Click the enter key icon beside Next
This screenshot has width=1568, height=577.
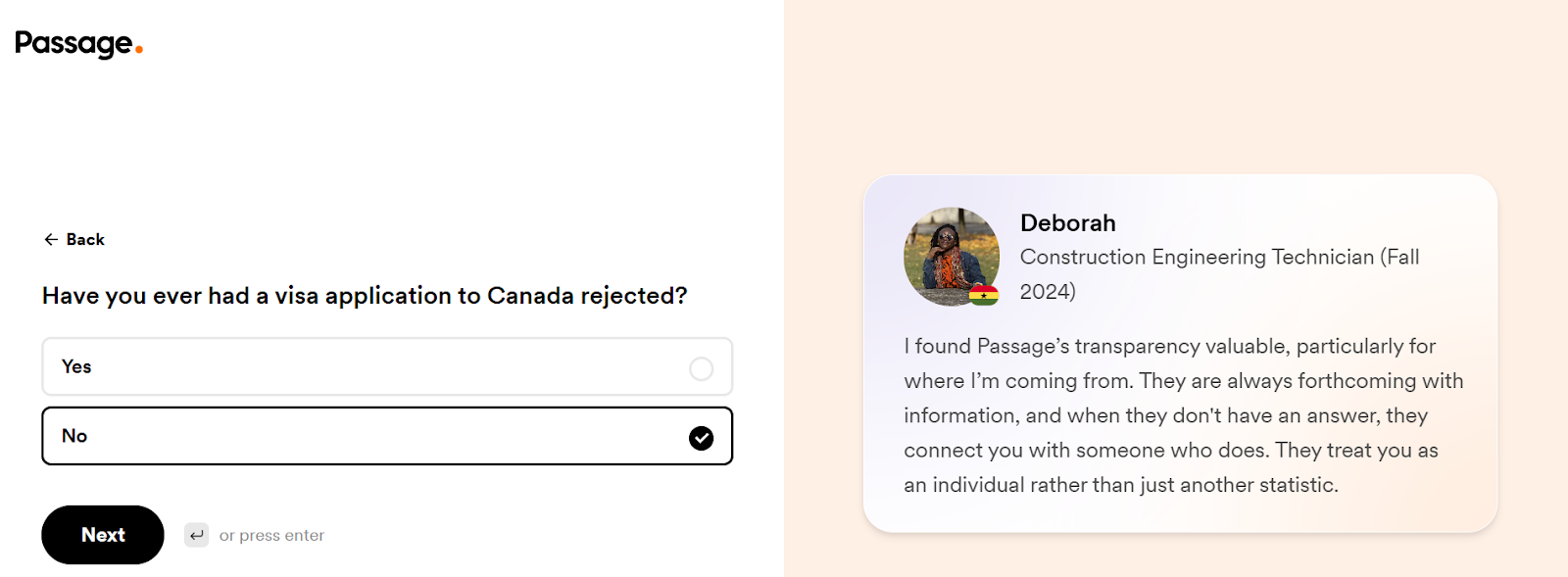click(x=197, y=535)
